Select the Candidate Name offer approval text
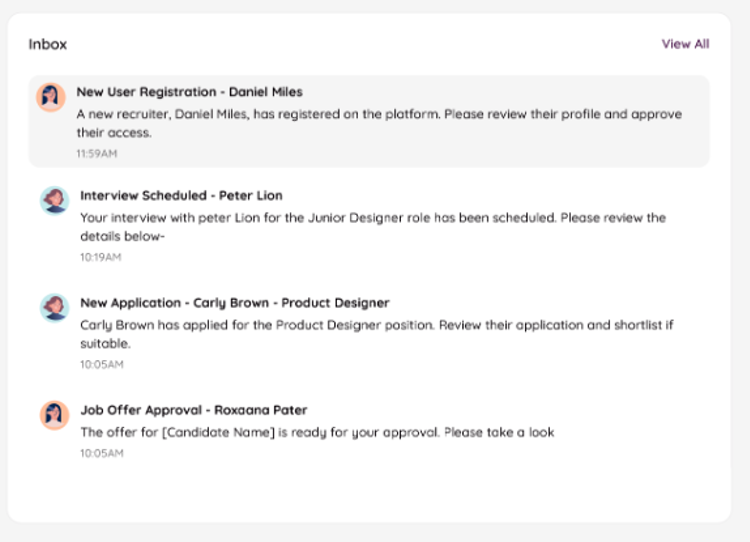The image size is (750, 542). point(316,432)
